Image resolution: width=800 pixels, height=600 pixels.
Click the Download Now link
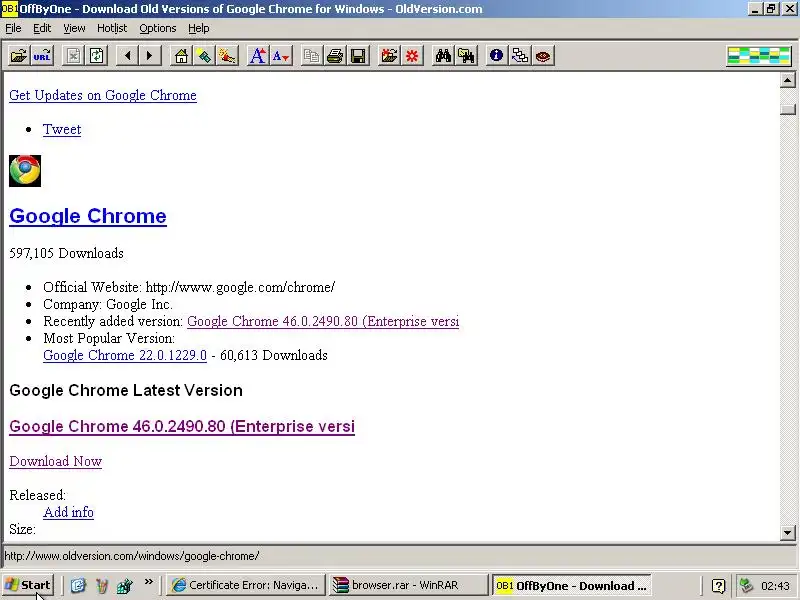pos(56,461)
